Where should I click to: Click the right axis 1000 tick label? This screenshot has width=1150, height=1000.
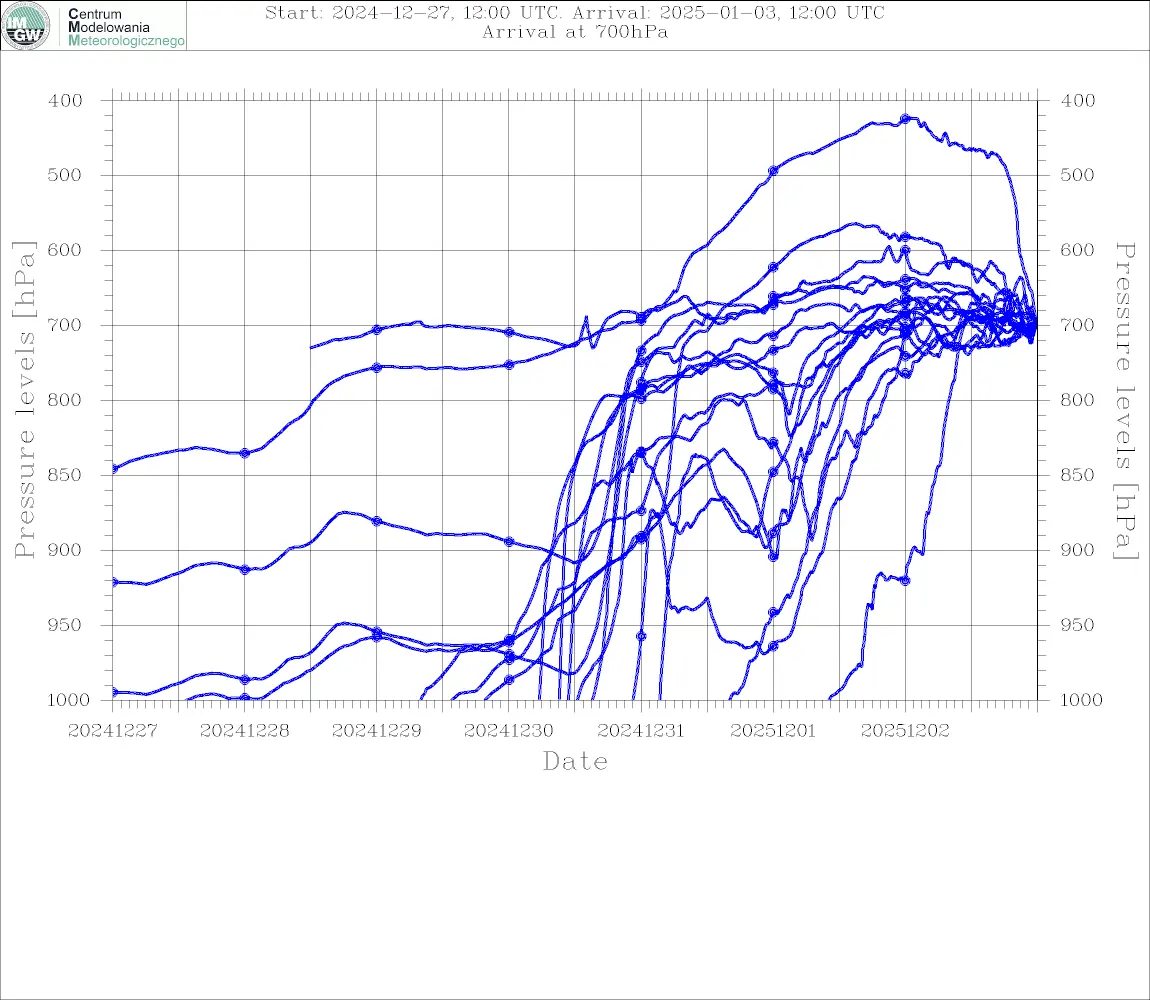coord(1080,700)
